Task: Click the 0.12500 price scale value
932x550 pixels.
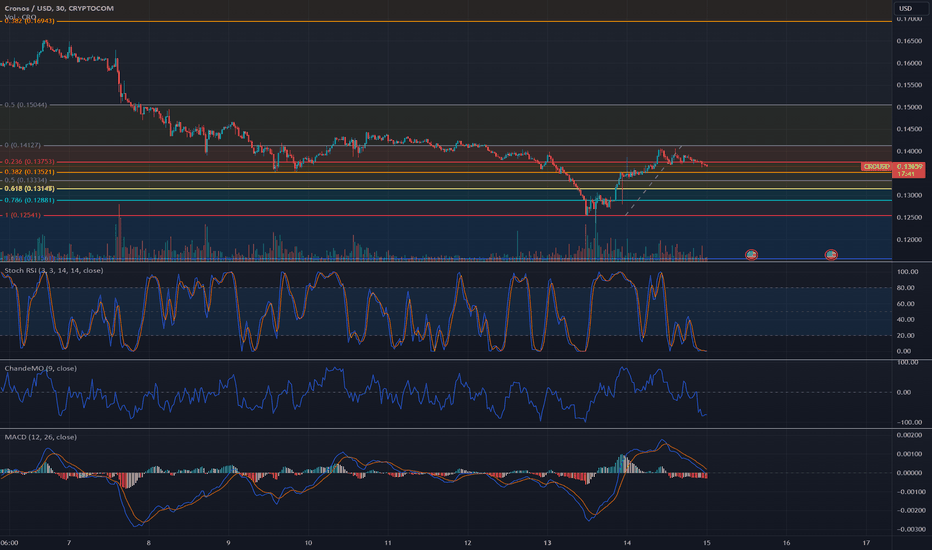Action: (909, 218)
